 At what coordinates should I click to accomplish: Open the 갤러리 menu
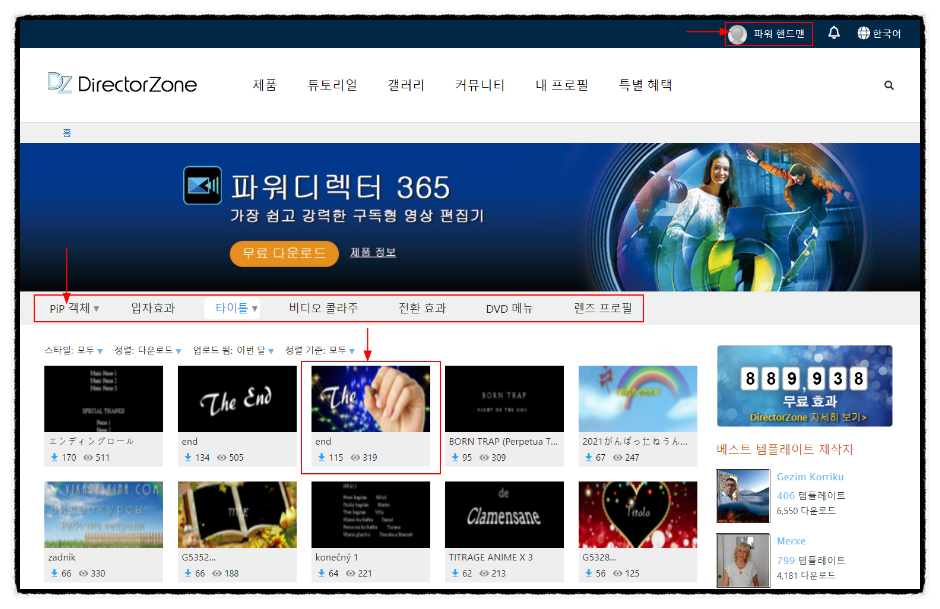coord(406,85)
